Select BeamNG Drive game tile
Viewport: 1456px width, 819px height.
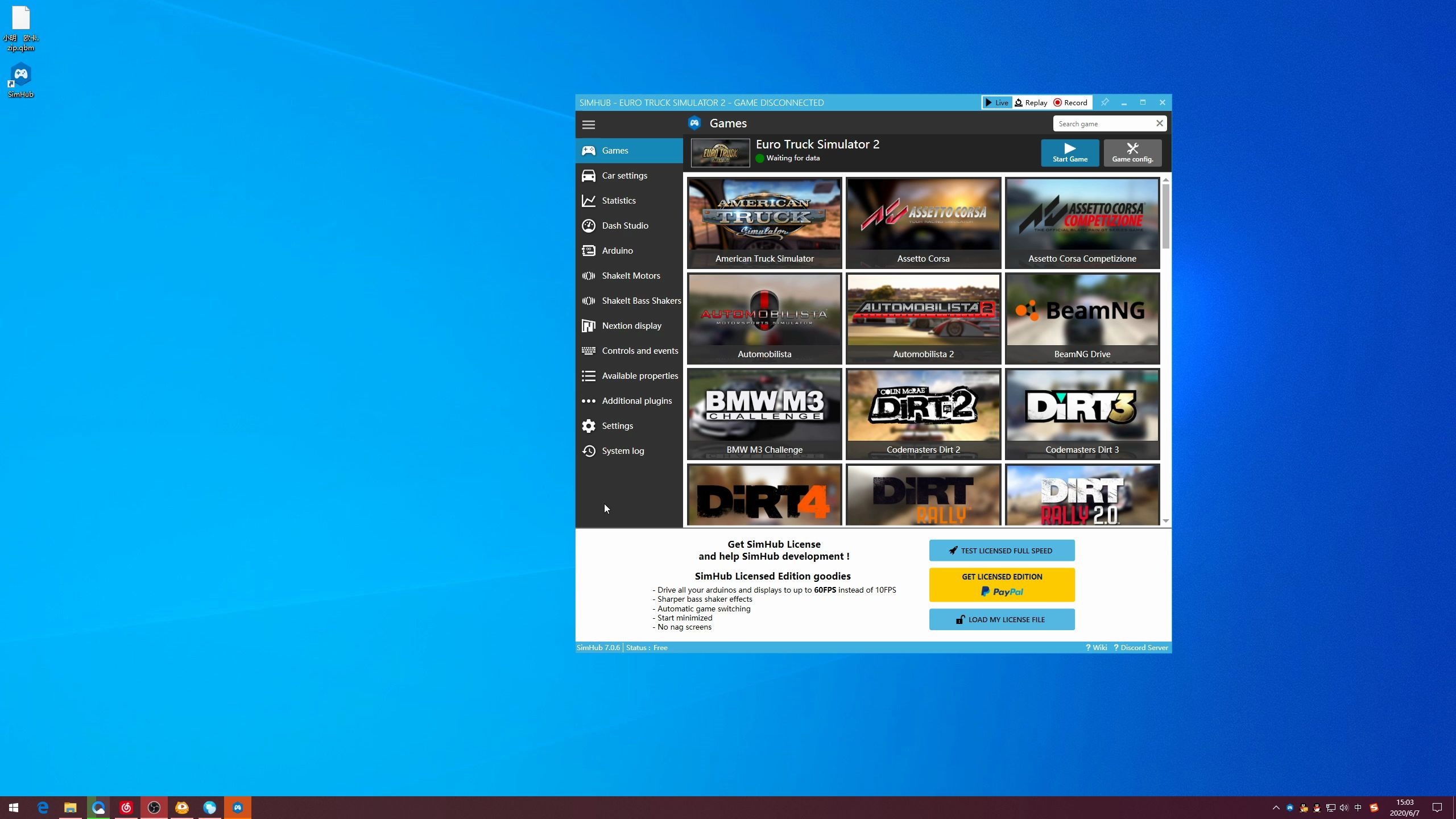(1082, 318)
